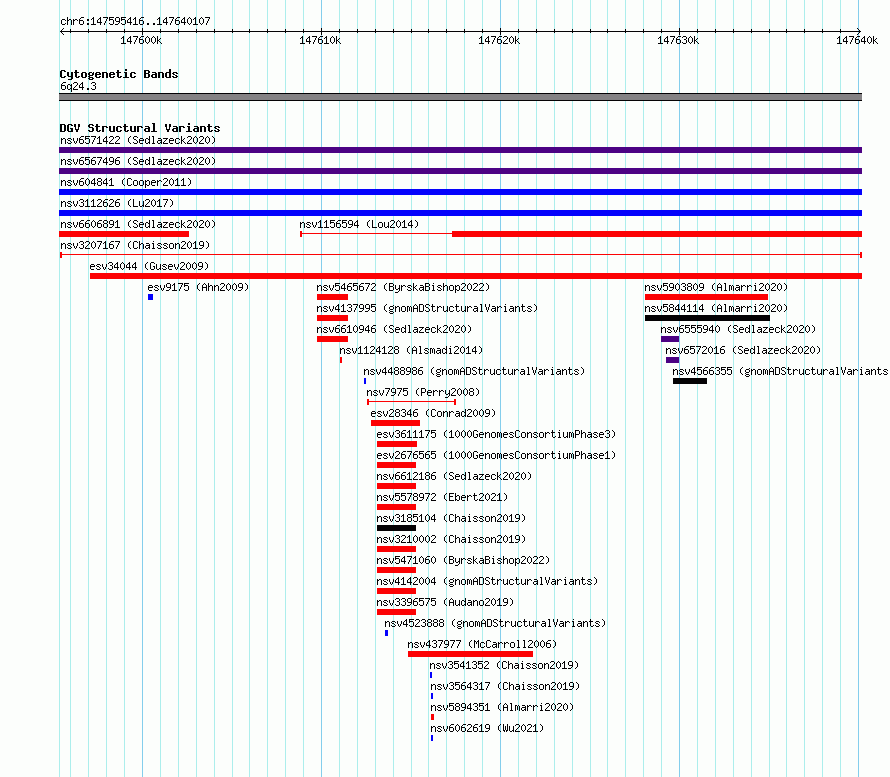
Task: Select the nsv4488986 gnomAD label
Action: coord(474,371)
